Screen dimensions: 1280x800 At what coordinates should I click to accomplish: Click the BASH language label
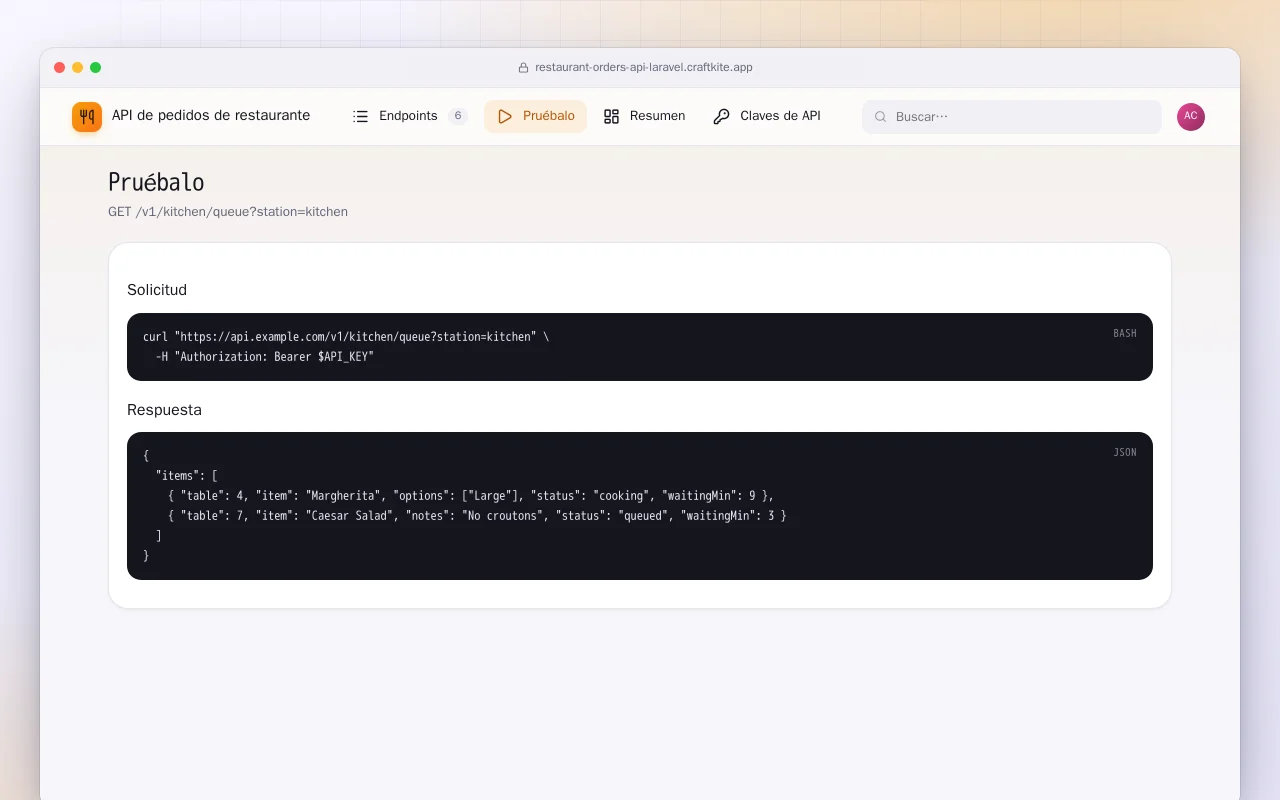1125,334
